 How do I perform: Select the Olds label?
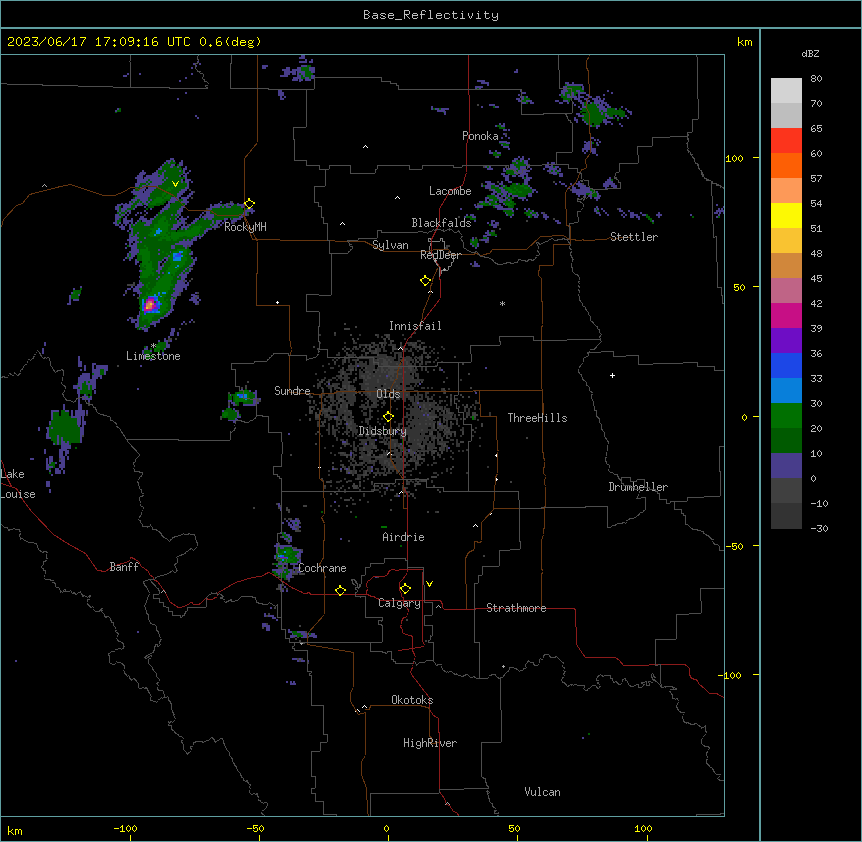pos(388,394)
